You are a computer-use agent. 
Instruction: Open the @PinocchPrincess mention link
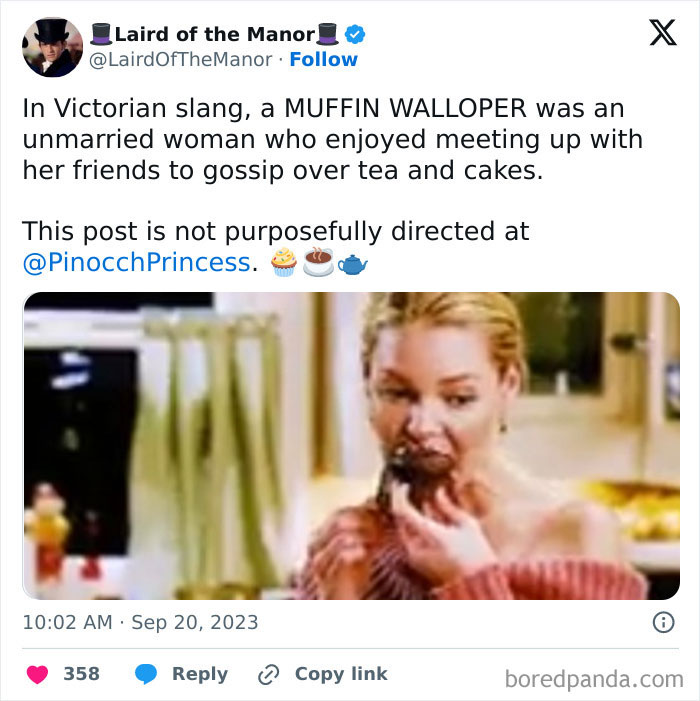tap(136, 262)
